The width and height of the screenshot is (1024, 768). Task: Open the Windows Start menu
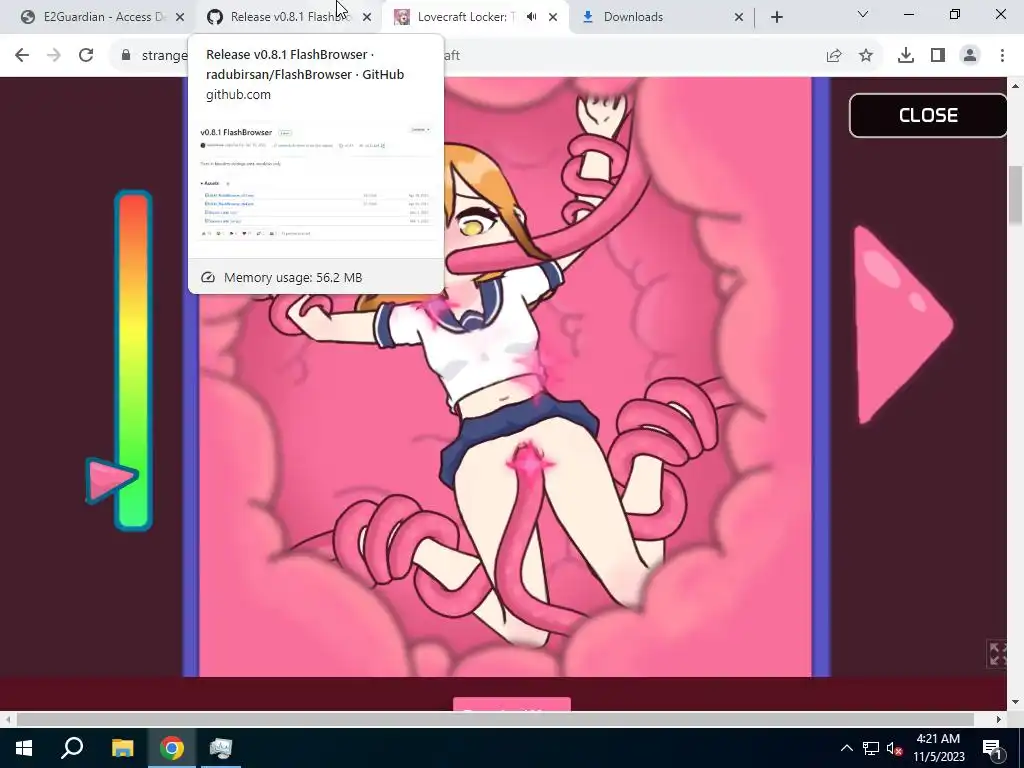coord(24,748)
